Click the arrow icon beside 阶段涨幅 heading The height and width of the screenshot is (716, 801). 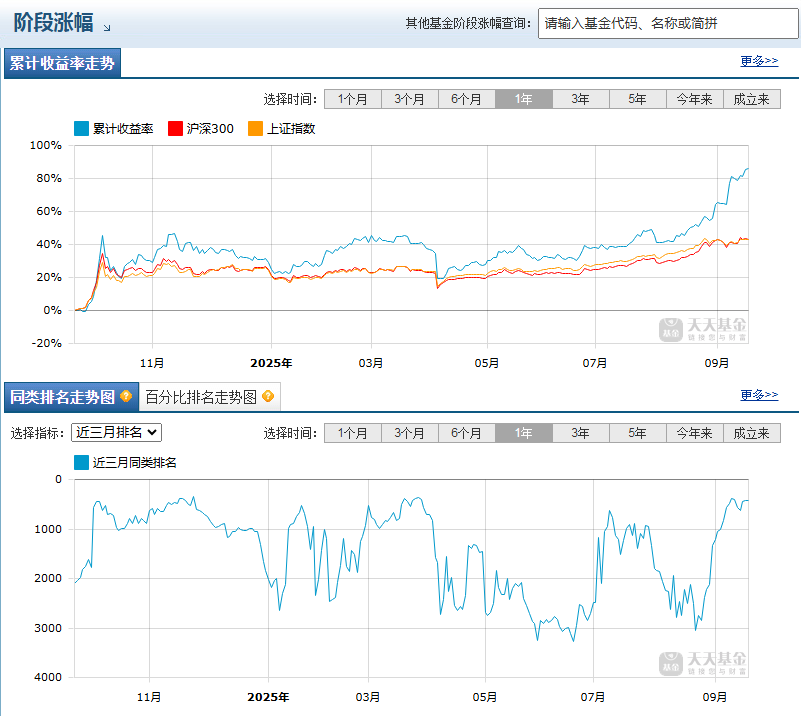(107, 28)
